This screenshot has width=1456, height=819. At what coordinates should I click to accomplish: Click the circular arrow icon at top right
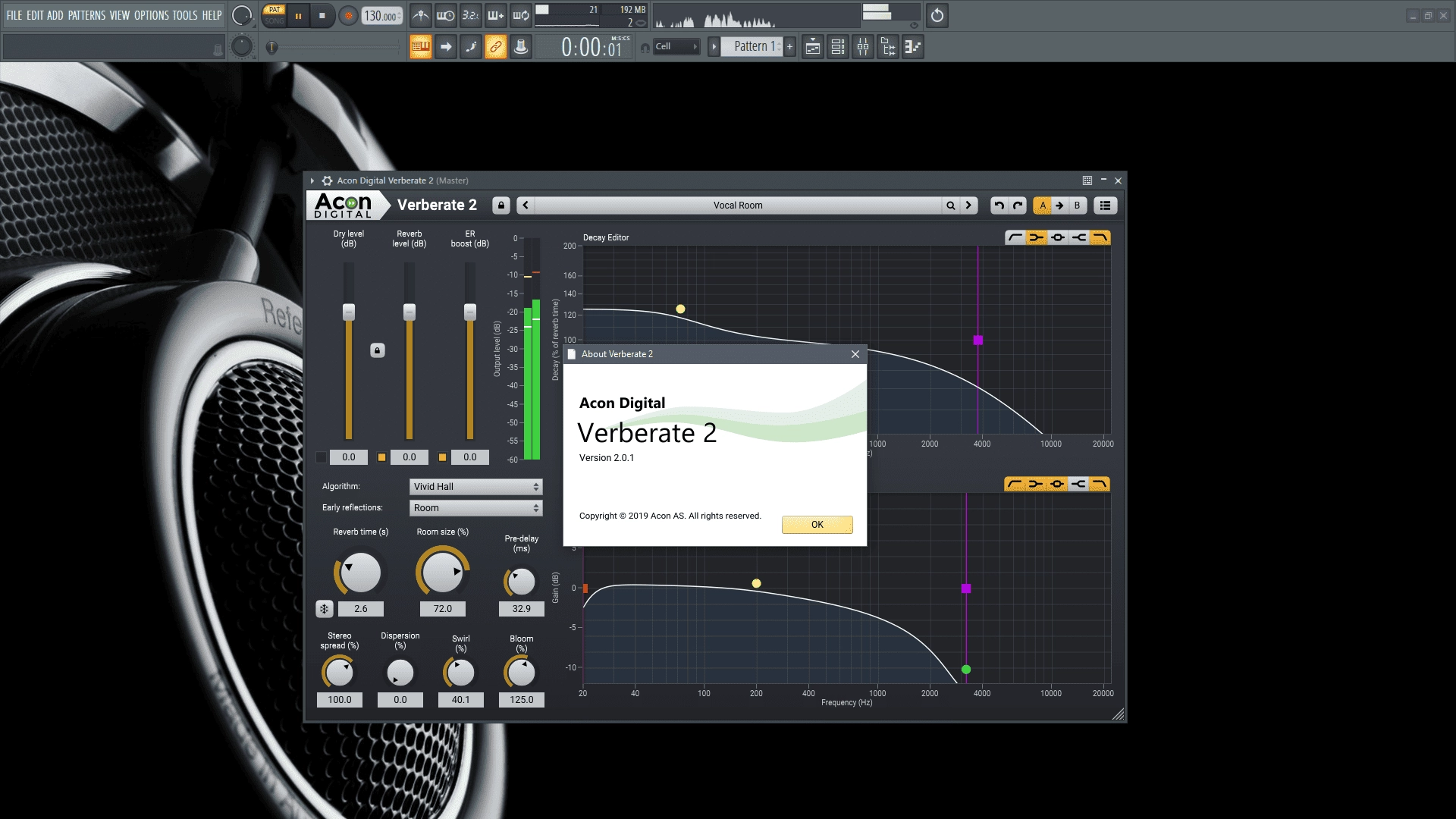pos(937,15)
